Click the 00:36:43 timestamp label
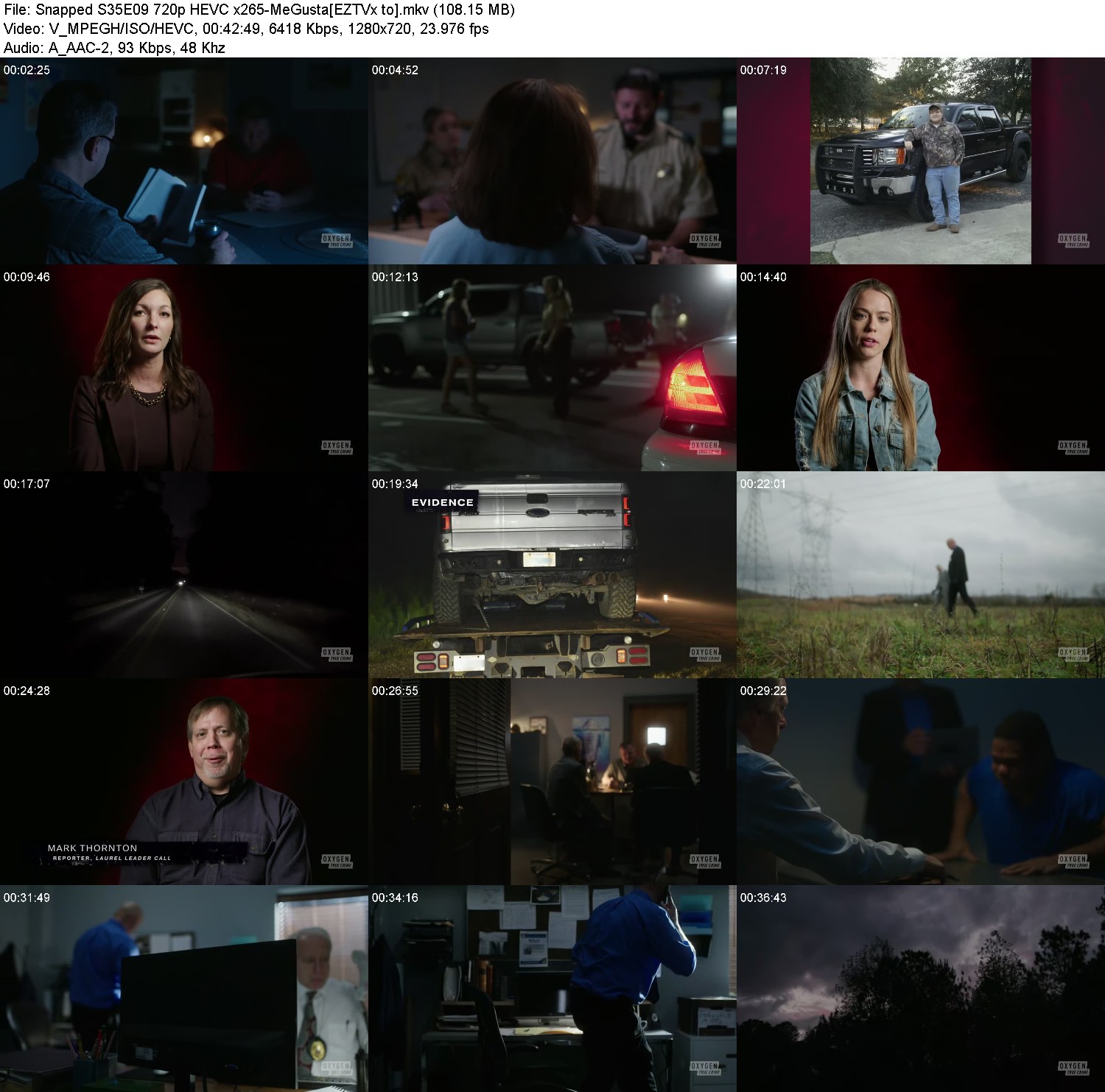1105x1092 pixels. coord(763,898)
